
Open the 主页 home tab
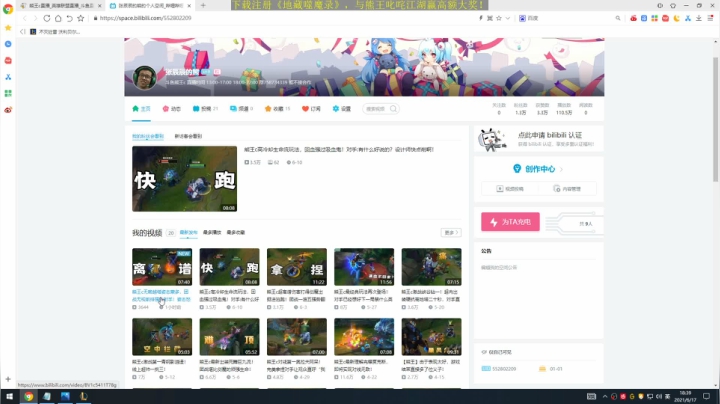[141, 109]
